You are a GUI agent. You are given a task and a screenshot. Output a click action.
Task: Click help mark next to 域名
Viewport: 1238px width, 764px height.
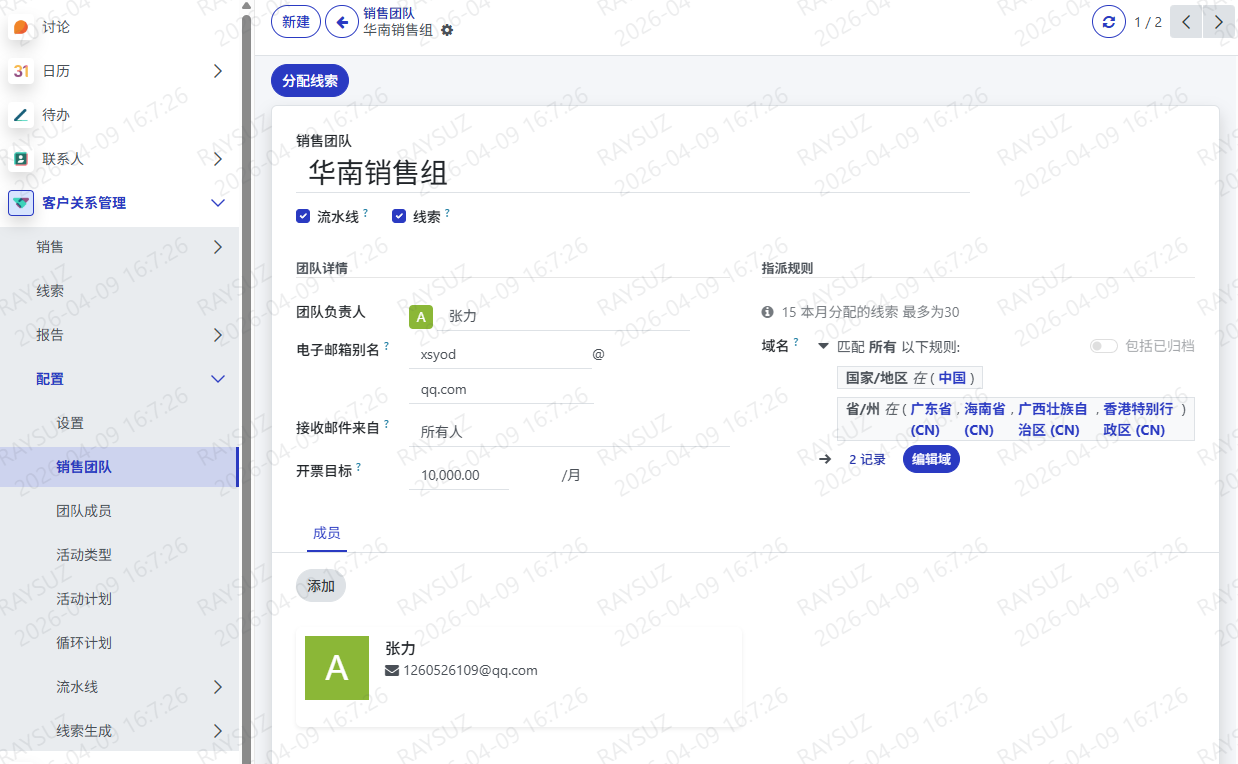(x=797, y=342)
